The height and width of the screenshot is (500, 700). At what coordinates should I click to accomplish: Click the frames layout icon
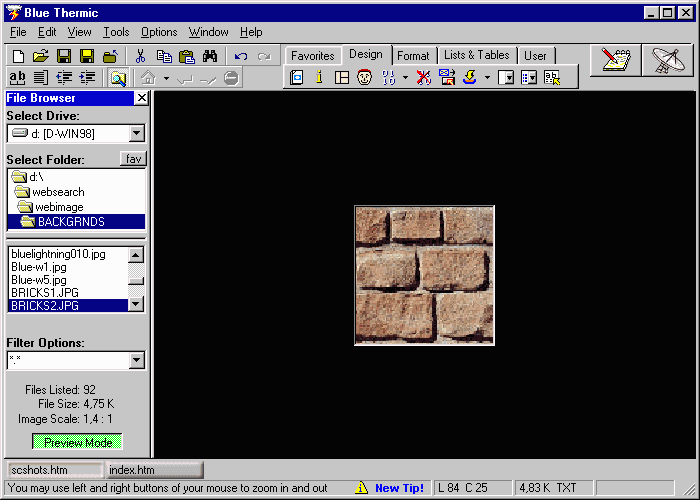pos(342,77)
